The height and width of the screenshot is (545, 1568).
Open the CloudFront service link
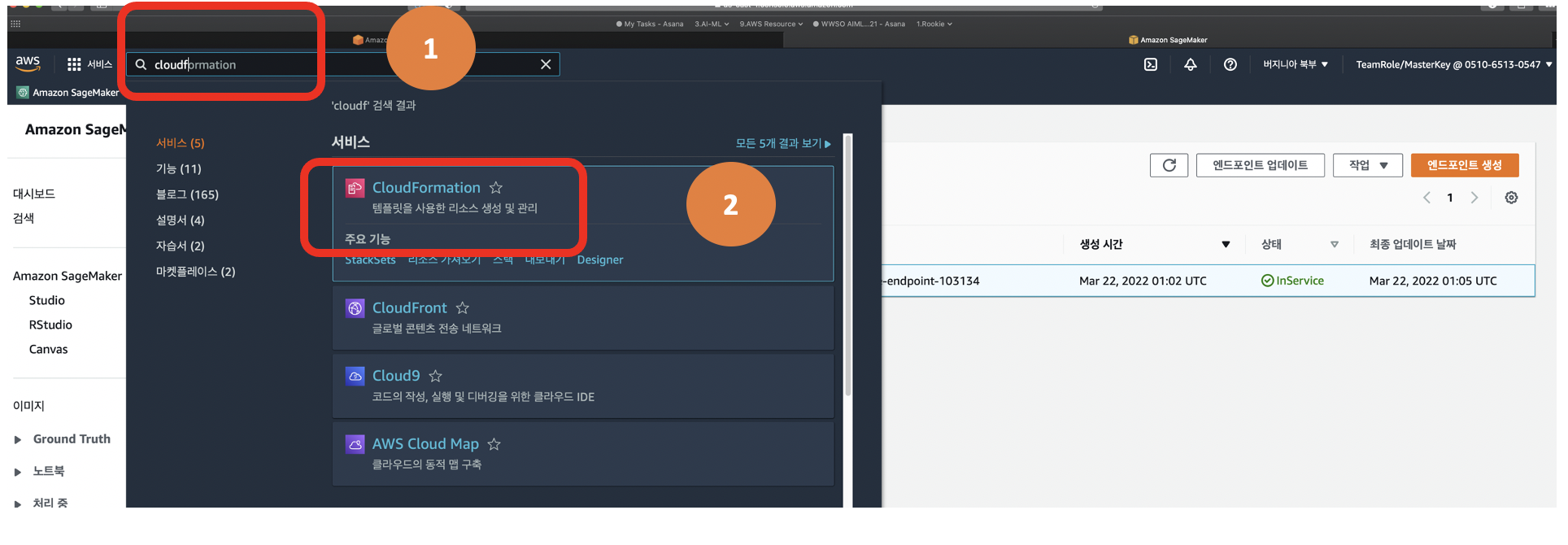click(410, 308)
